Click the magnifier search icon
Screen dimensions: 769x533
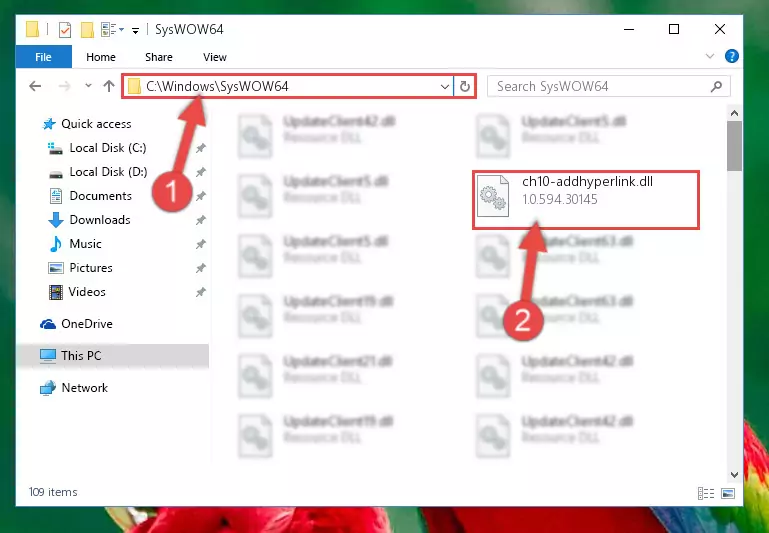point(716,87)
